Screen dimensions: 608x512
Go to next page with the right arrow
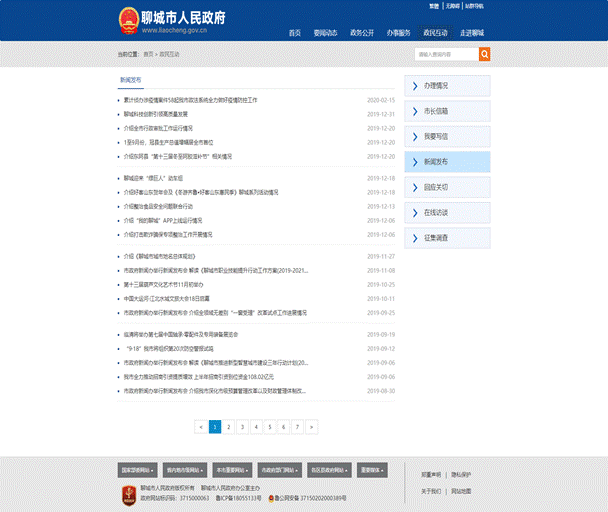(x=311, y=427)
